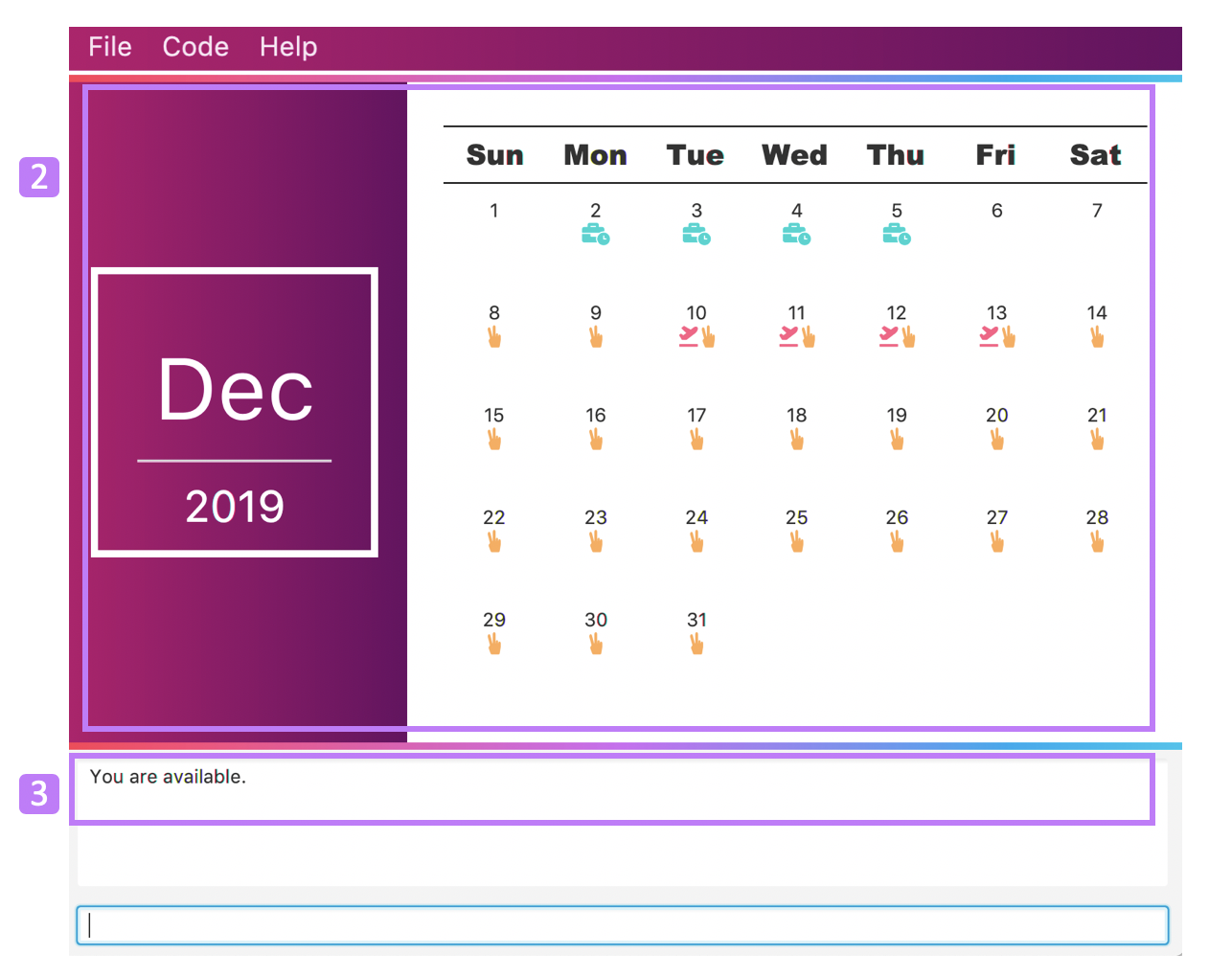Click the Dec month label

point(236,389)
